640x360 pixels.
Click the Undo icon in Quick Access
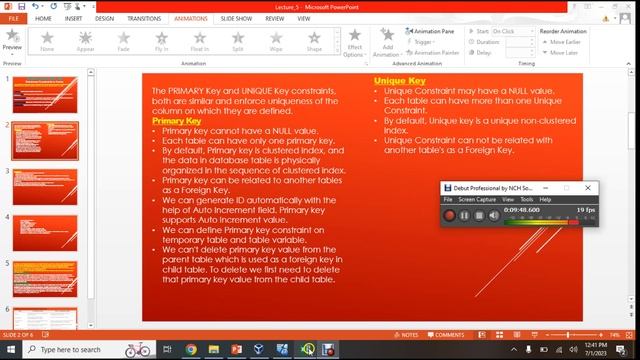pyautogui.click(x=35, y=7)
